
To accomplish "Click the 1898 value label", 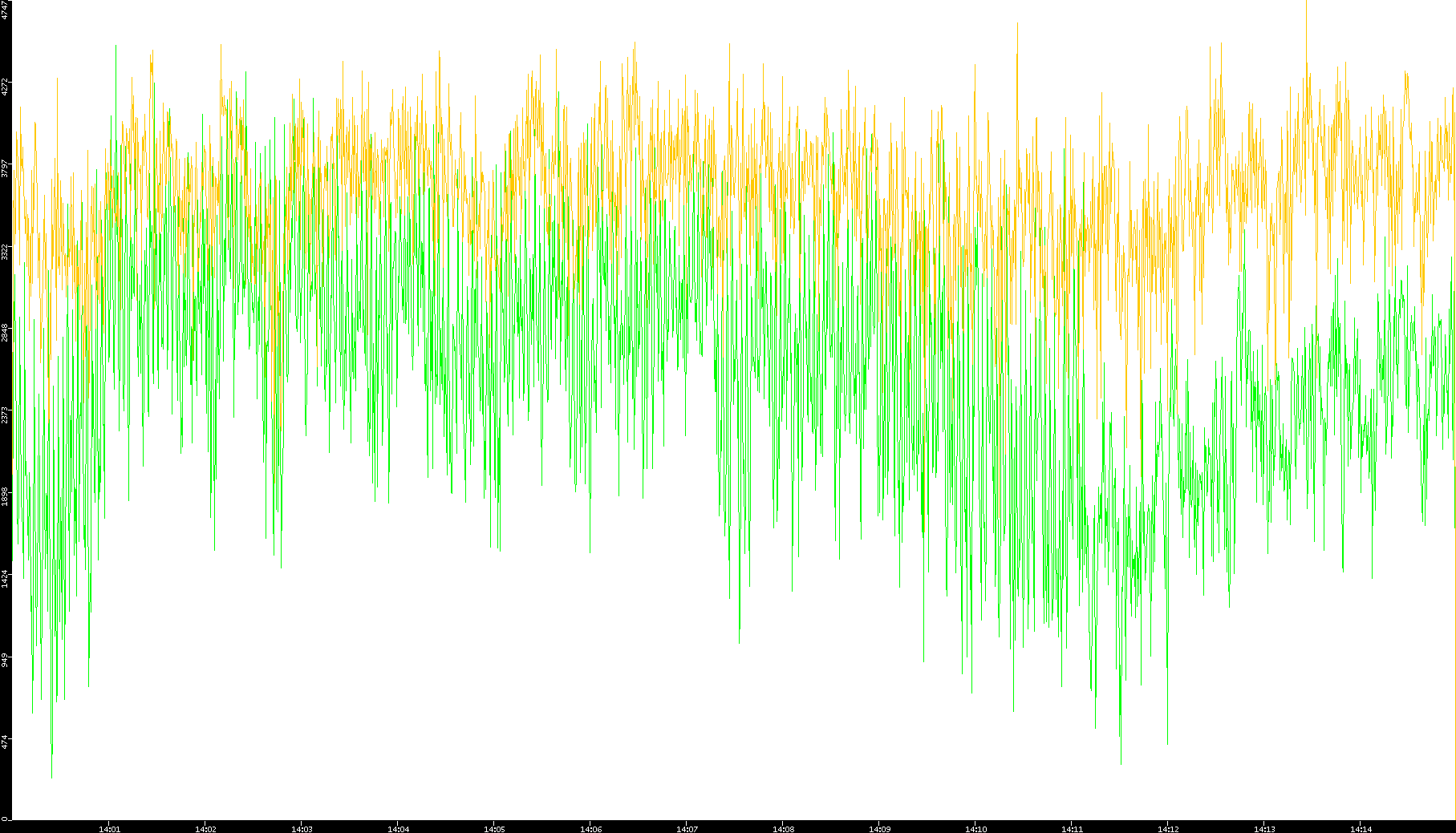I will pyautogui.click(x=5, y=497).
